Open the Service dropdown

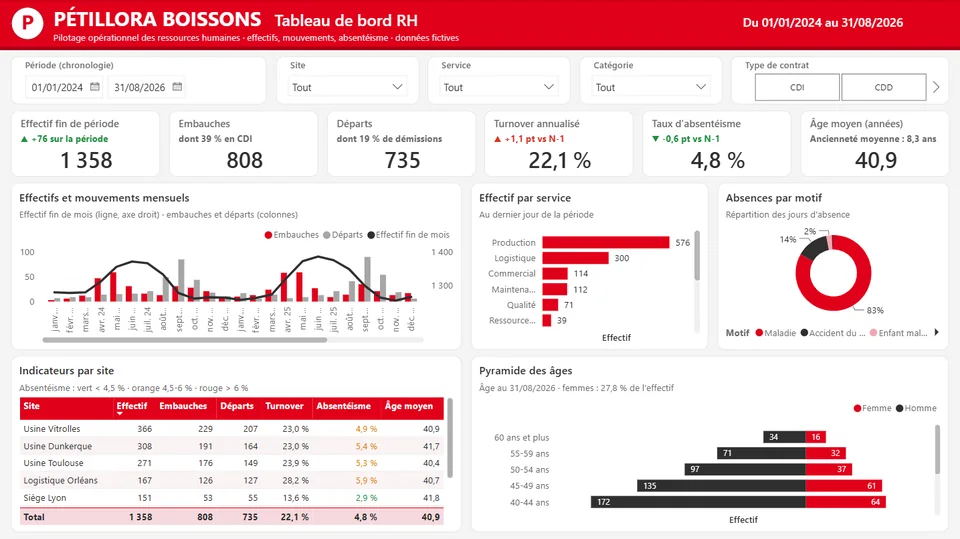click(x=498, y=88)
